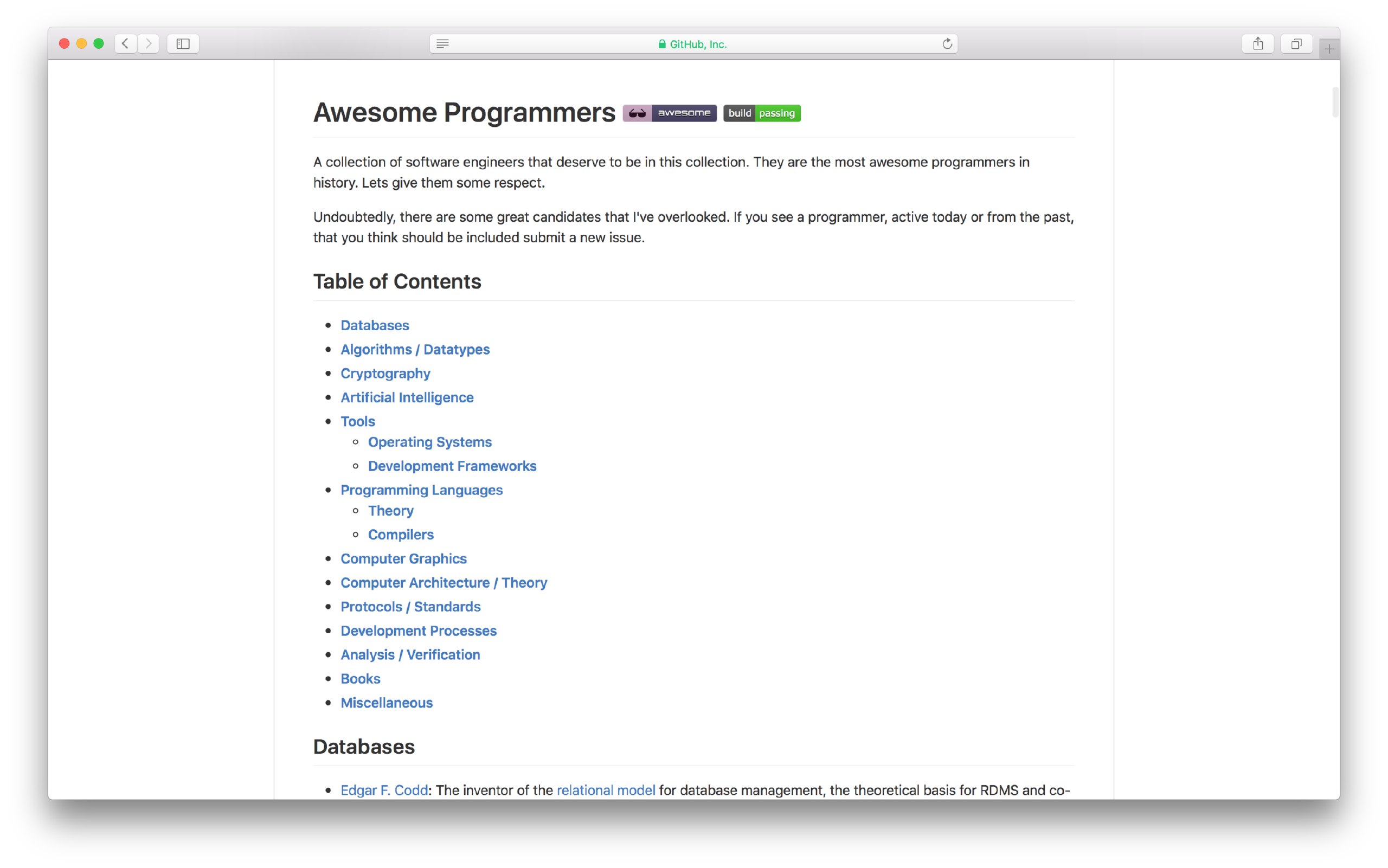
Task: Jump to Compilers subsection
Action: [x=401, y=535]
